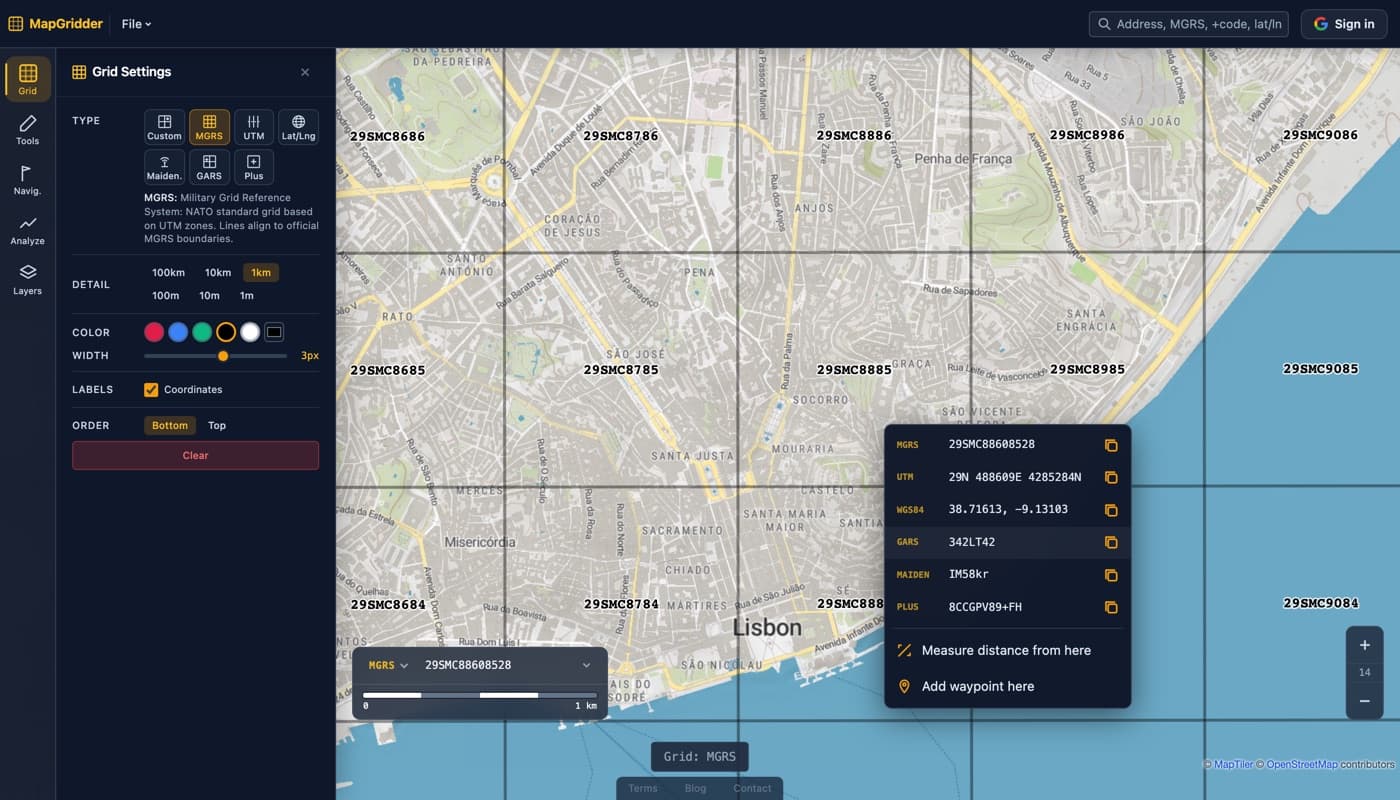
Task: Open the File menu
Action: 137,24
